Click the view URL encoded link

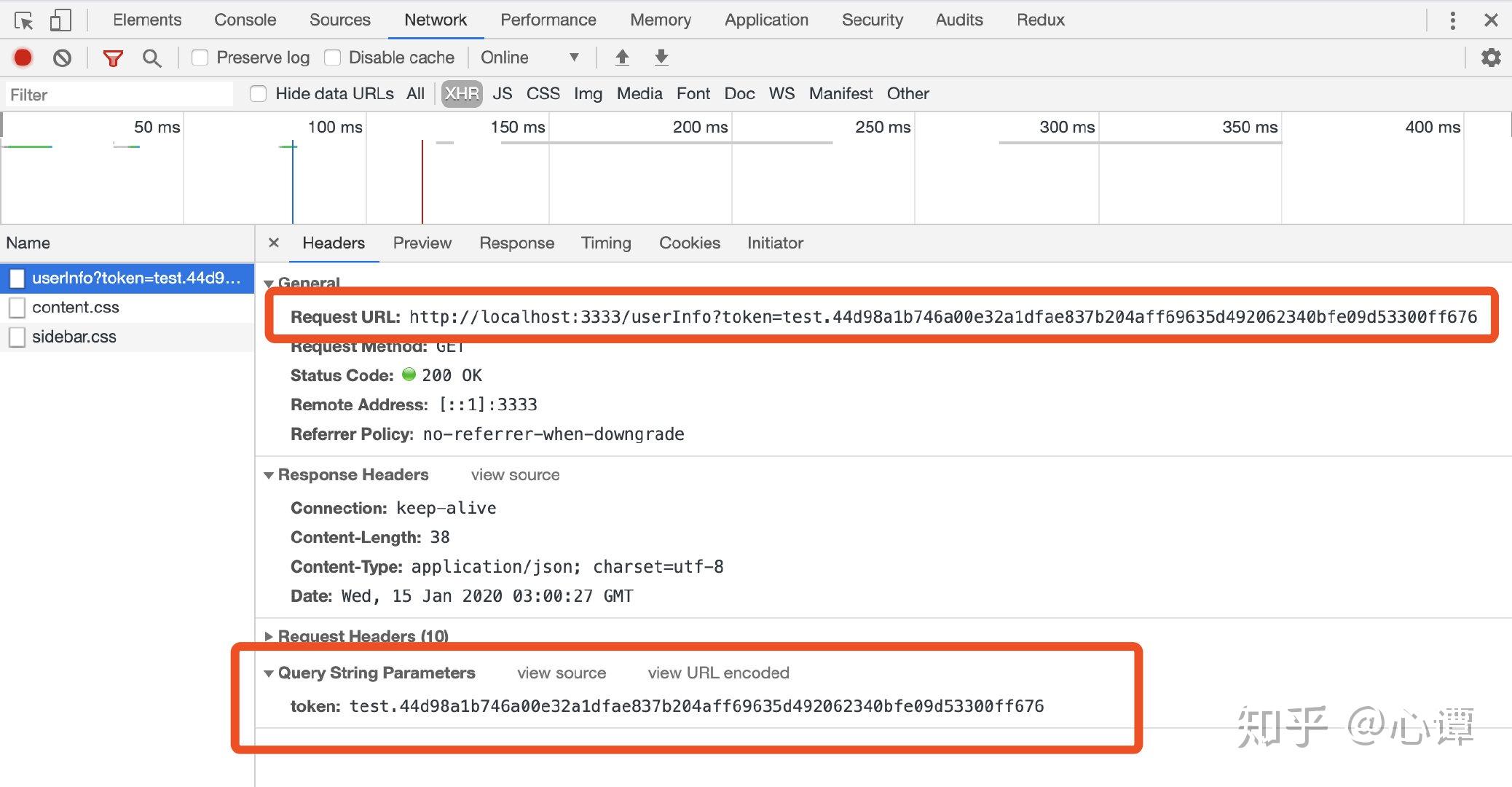click(x=718, y=673)
